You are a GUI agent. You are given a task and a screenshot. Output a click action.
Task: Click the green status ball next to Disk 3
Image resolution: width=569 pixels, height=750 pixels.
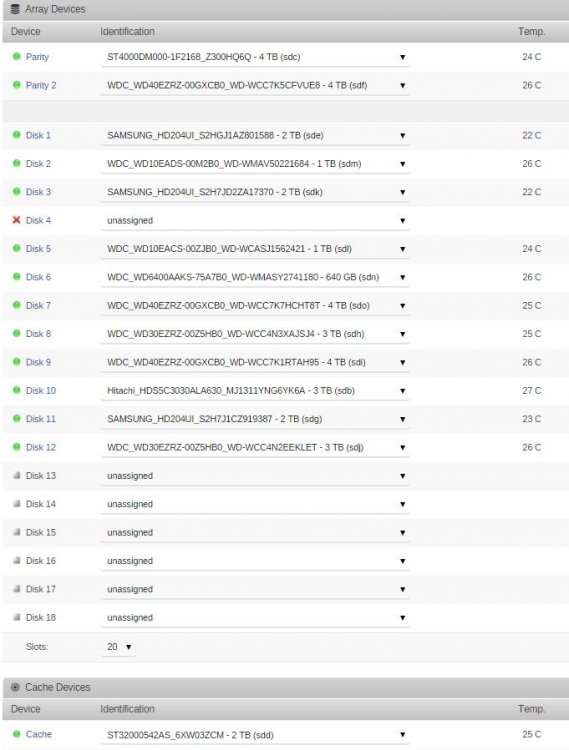point(17,191)
